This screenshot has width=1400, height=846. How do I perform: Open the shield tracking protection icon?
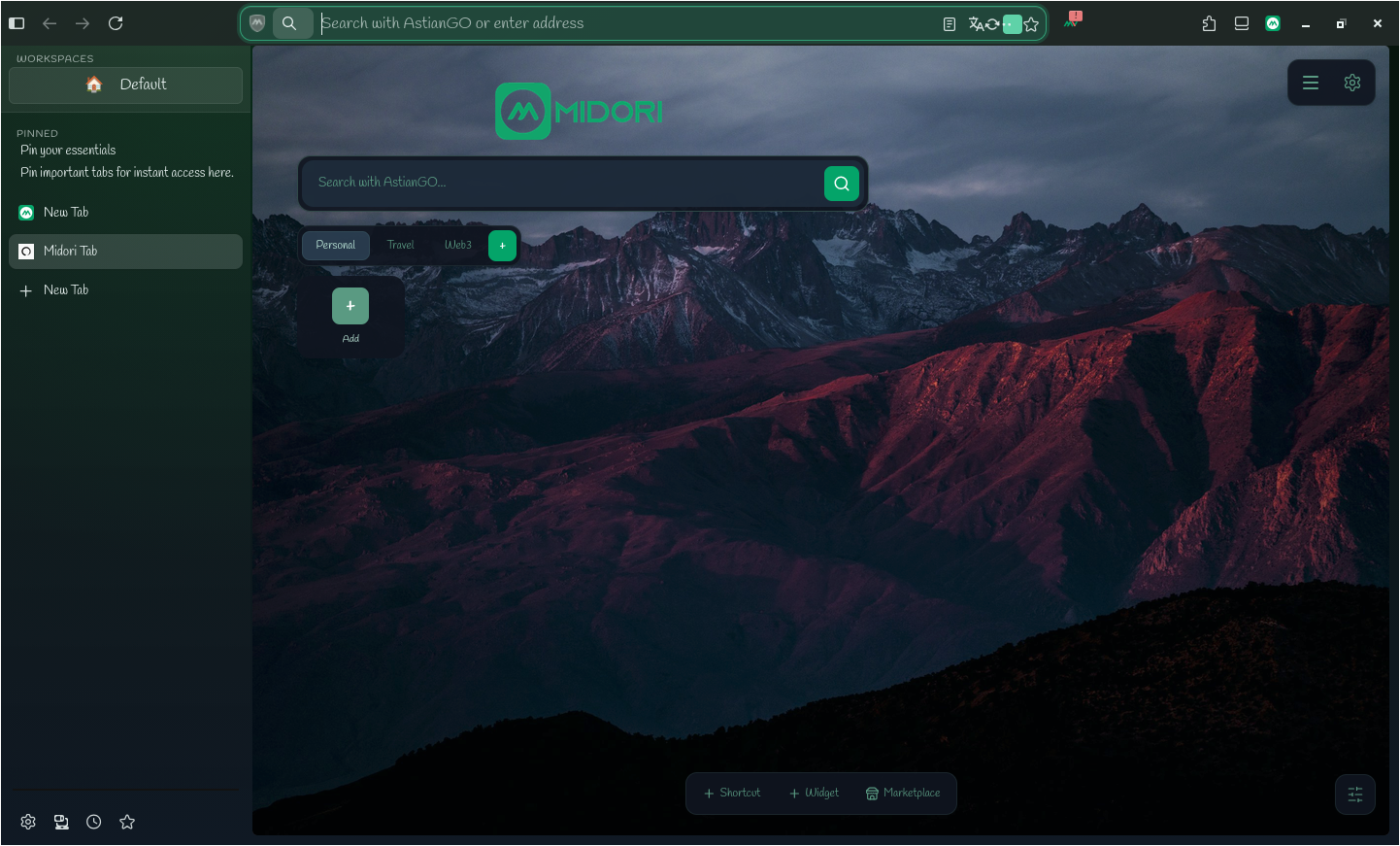(257, 23)
